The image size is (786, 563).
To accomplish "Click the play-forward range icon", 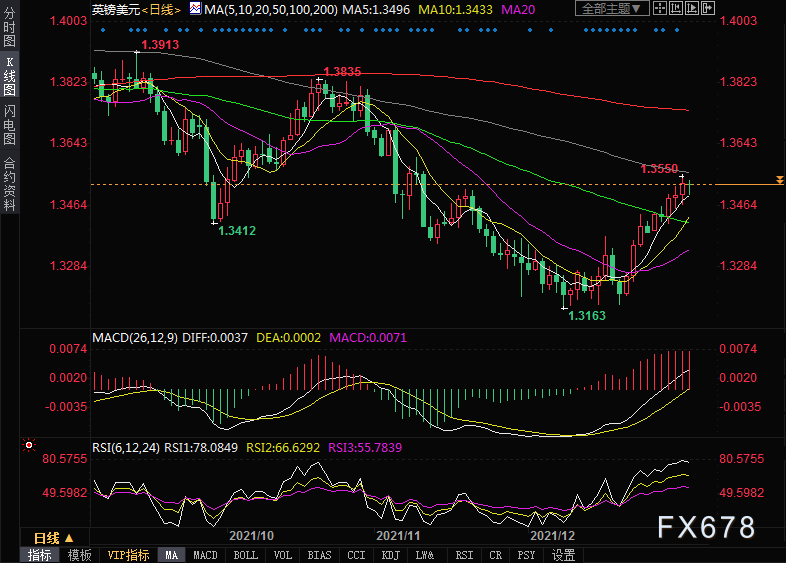I will click(x=692, y=8).
